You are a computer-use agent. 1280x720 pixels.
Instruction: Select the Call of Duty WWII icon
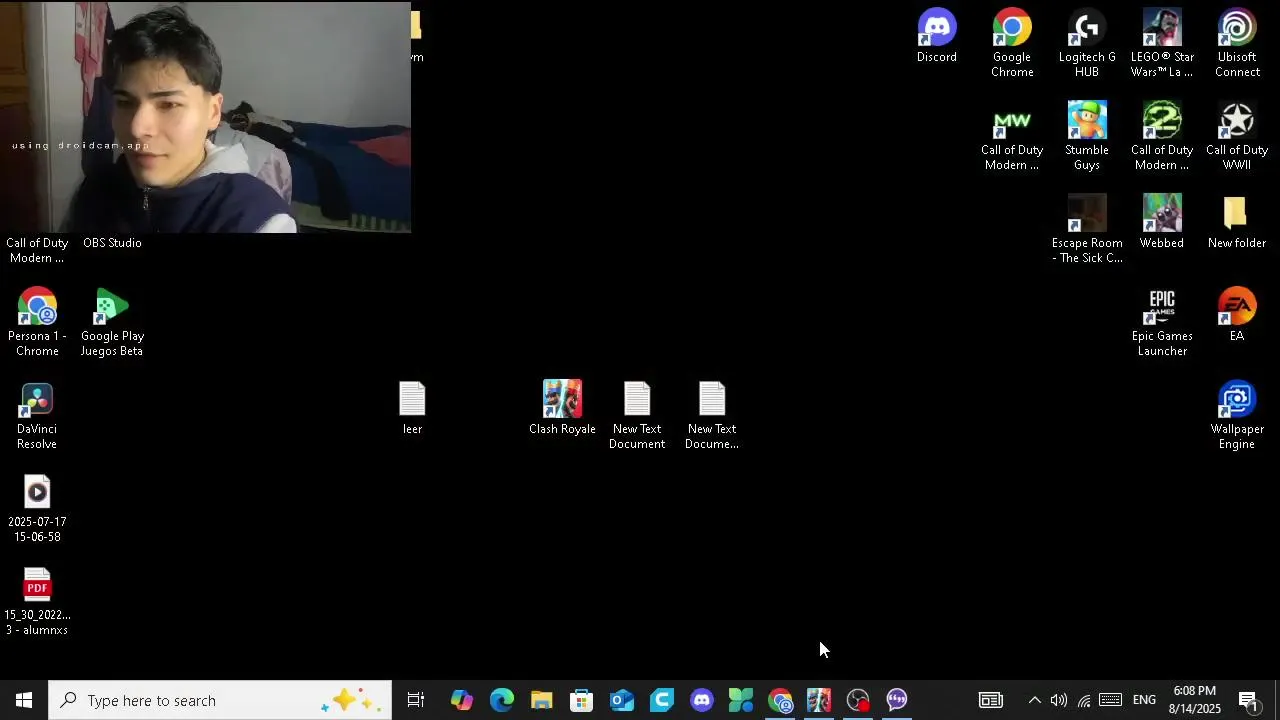[1237, 137]
